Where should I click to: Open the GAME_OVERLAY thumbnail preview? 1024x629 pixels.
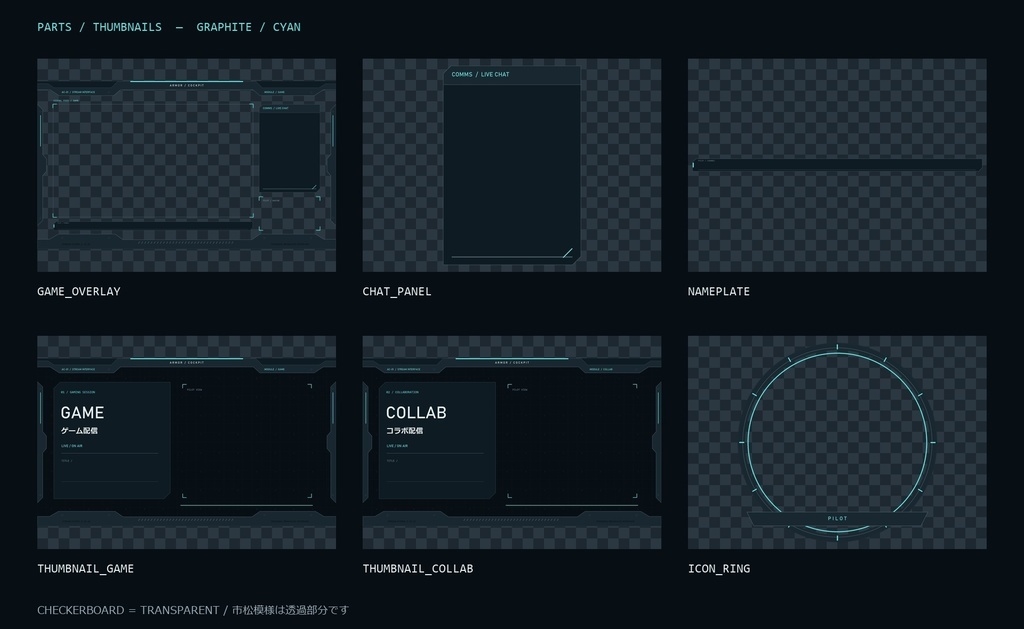186,165
